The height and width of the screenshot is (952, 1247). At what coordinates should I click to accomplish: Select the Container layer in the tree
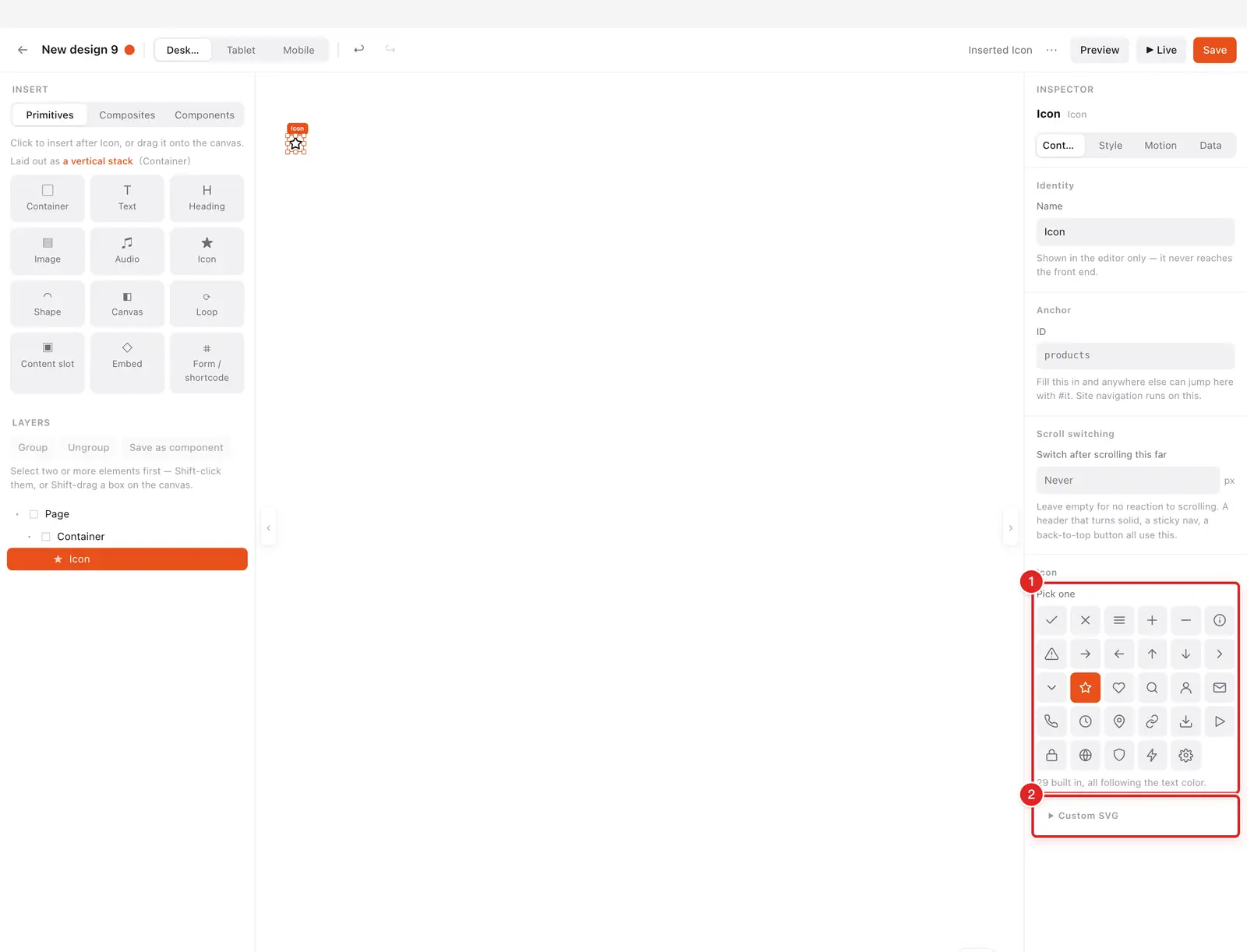(127, 537)
